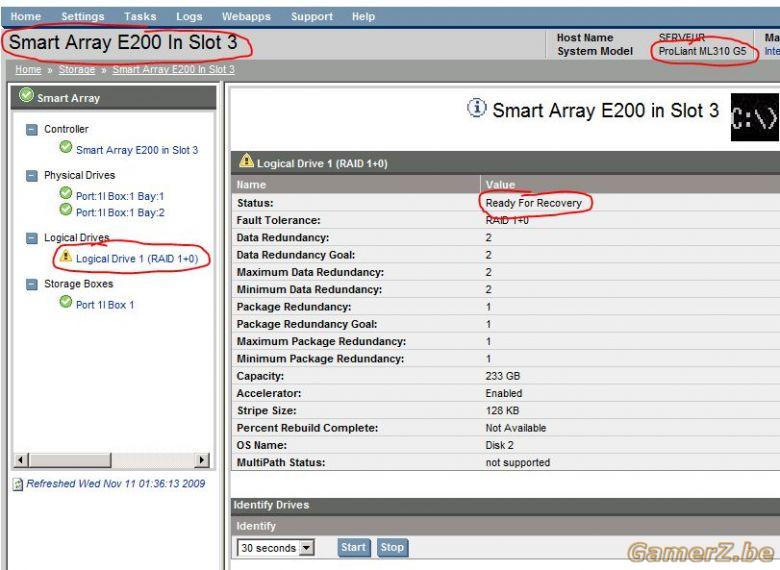
Task: Select physical drive Port:1I Box:1 Bay:2
Action: tap(120, 212)
